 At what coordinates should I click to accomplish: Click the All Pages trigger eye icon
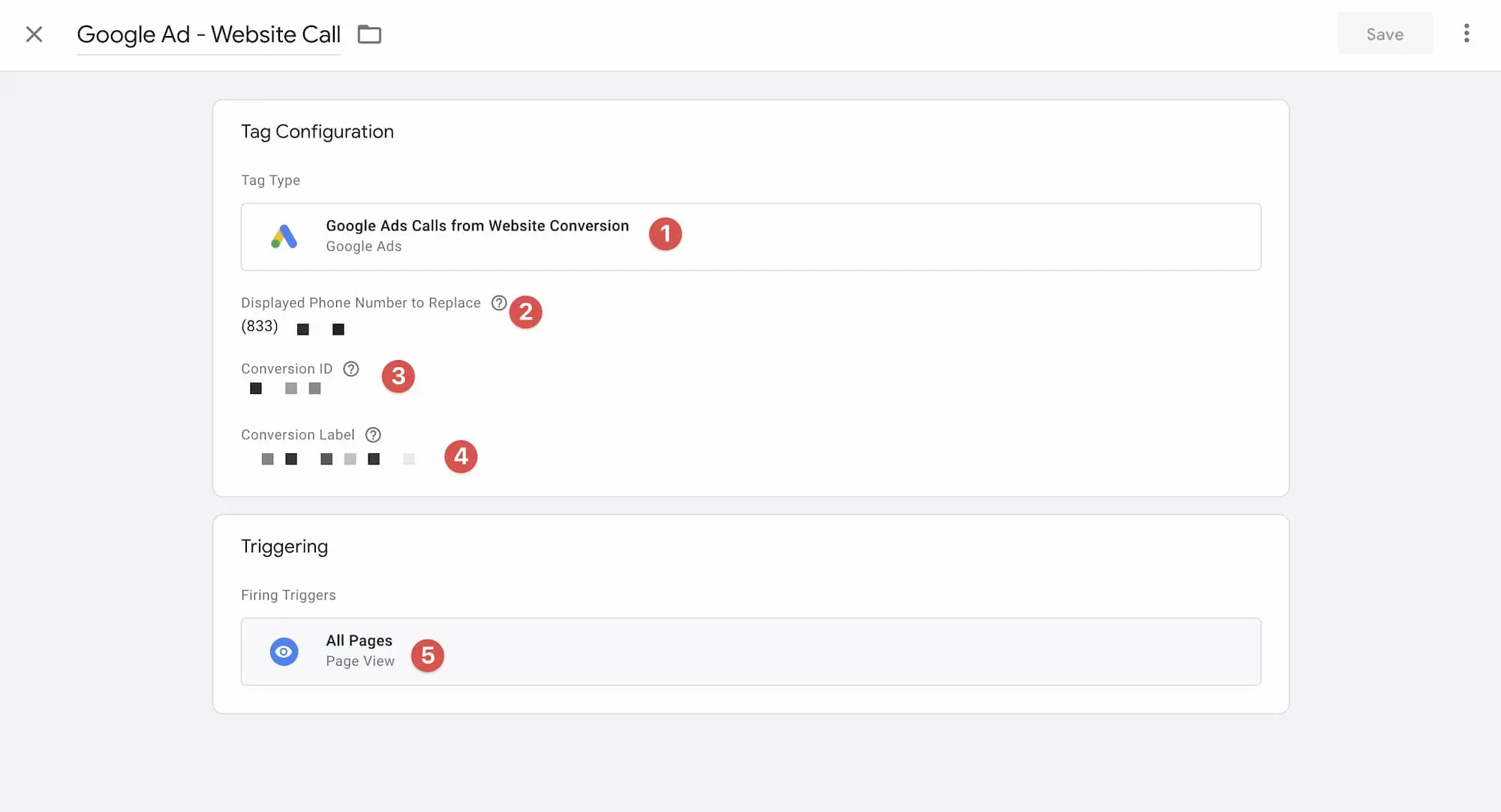(284, 651)
